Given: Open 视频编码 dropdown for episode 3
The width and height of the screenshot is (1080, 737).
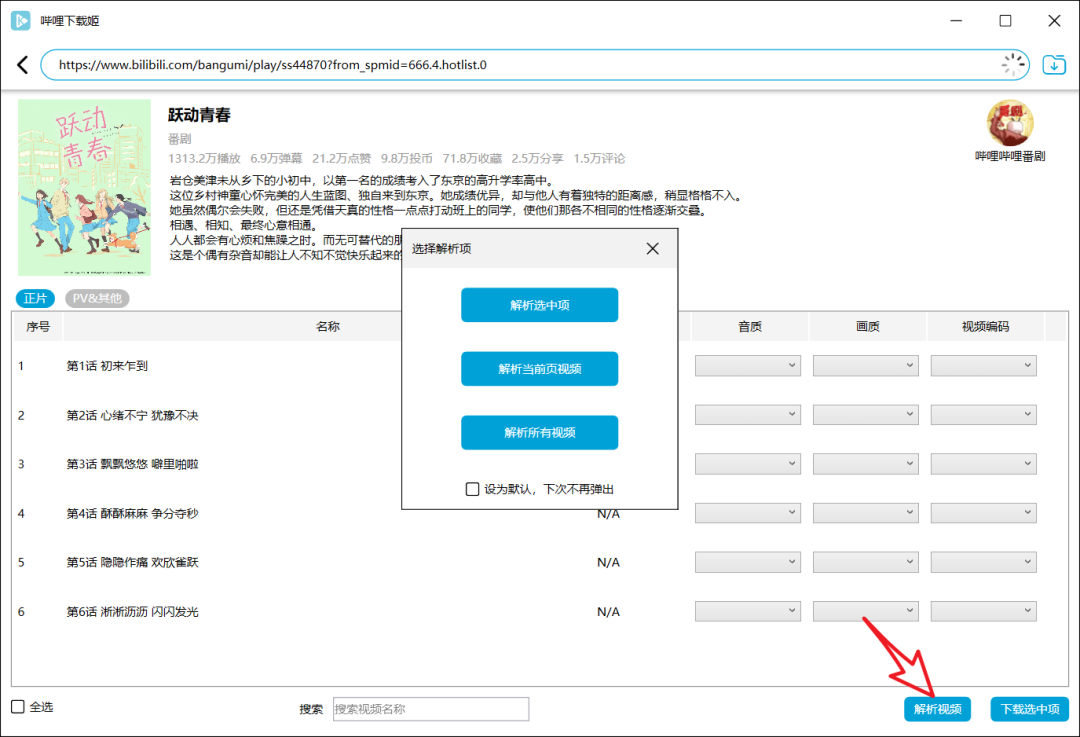Looking at the screenshot, I should click(984, 464).
